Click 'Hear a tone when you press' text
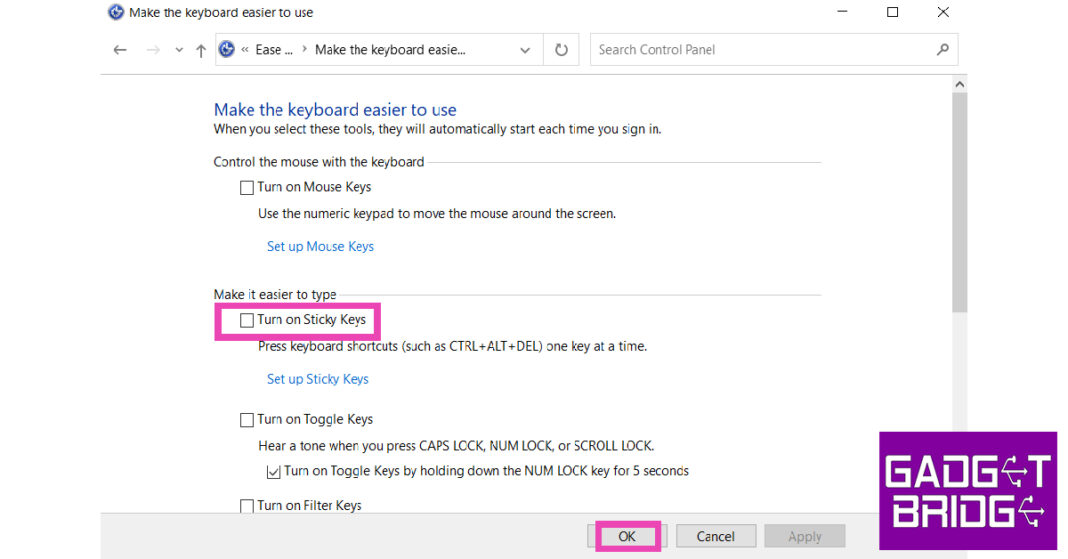 [x=456, y=446]
